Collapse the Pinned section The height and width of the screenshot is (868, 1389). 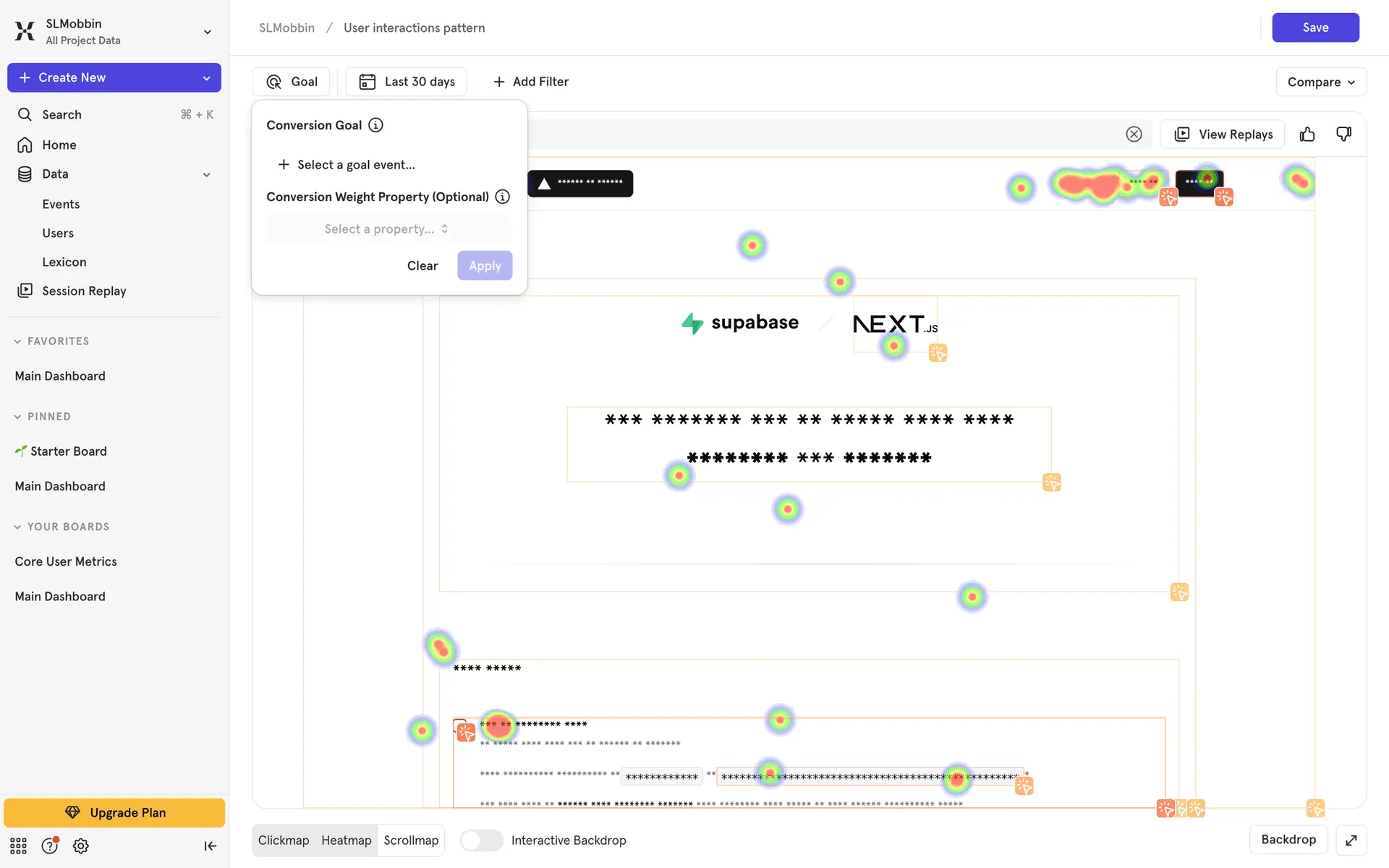click(17, 417)
